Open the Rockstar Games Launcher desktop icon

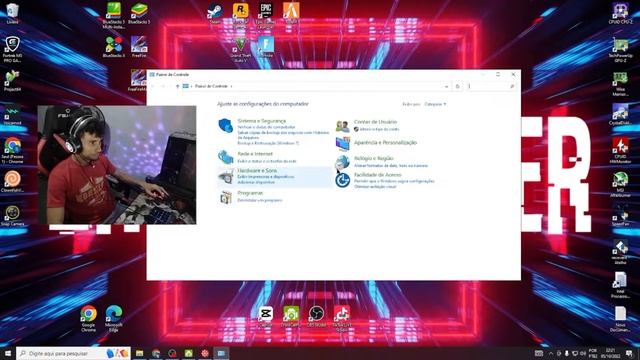coord(240,15)
